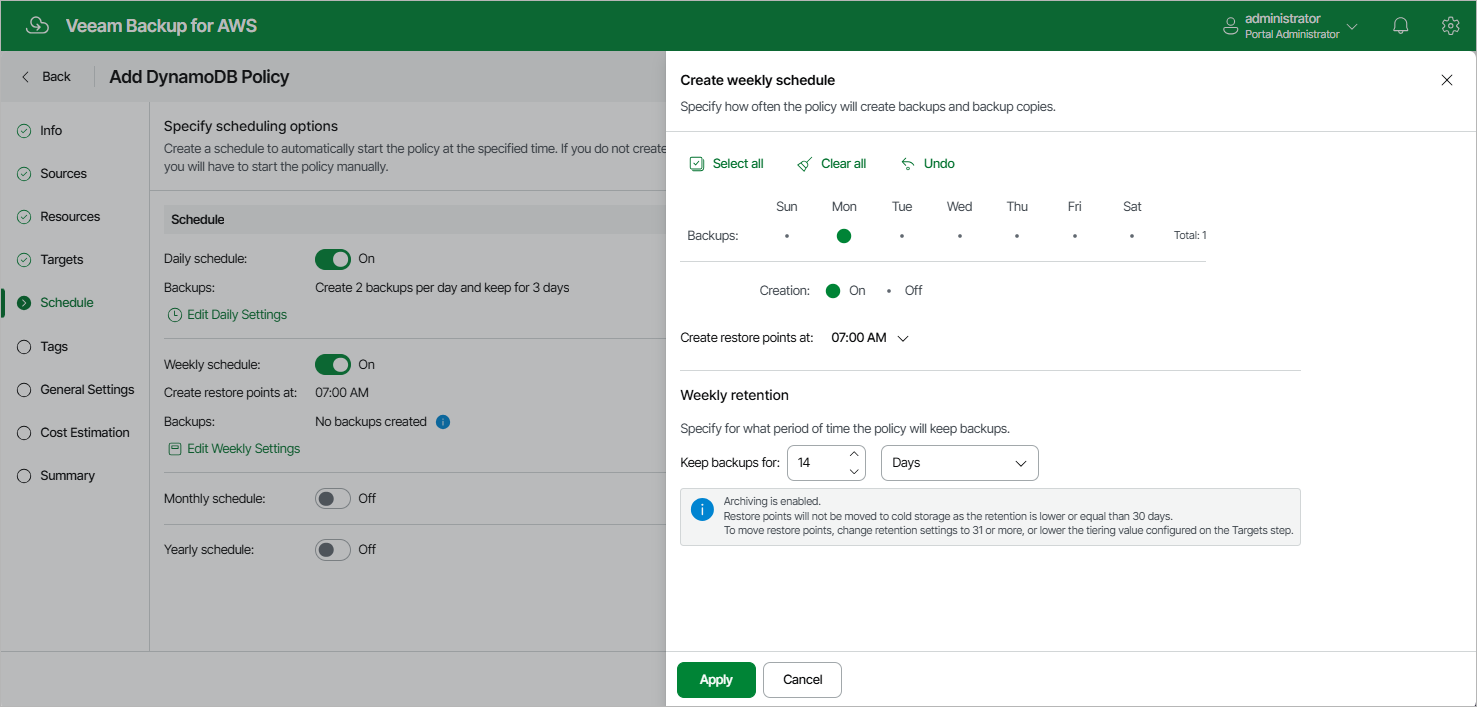The image size is (1477, 707).
Task: Enable Sunday backup dot
Action: (x=787, y=236)
